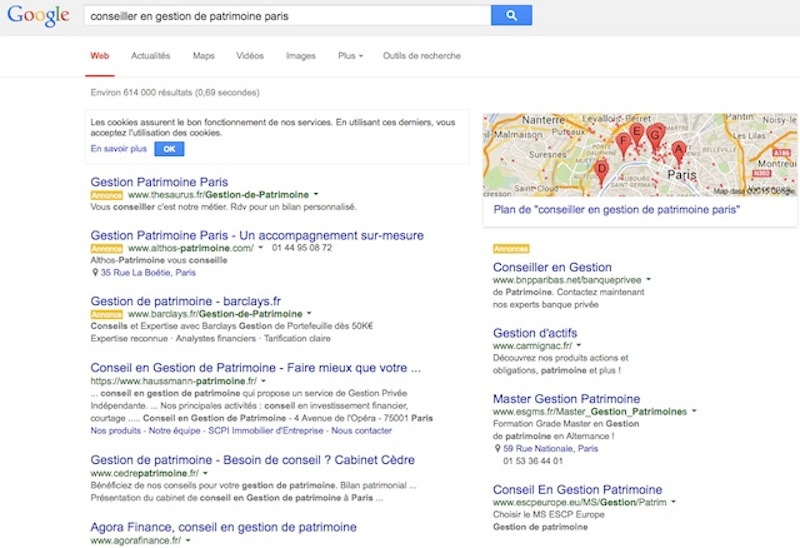This screenshot has width=800, height=548.
Task: Open the Master Gestion Patrimoine ad
Action: [x=566, y=398]
